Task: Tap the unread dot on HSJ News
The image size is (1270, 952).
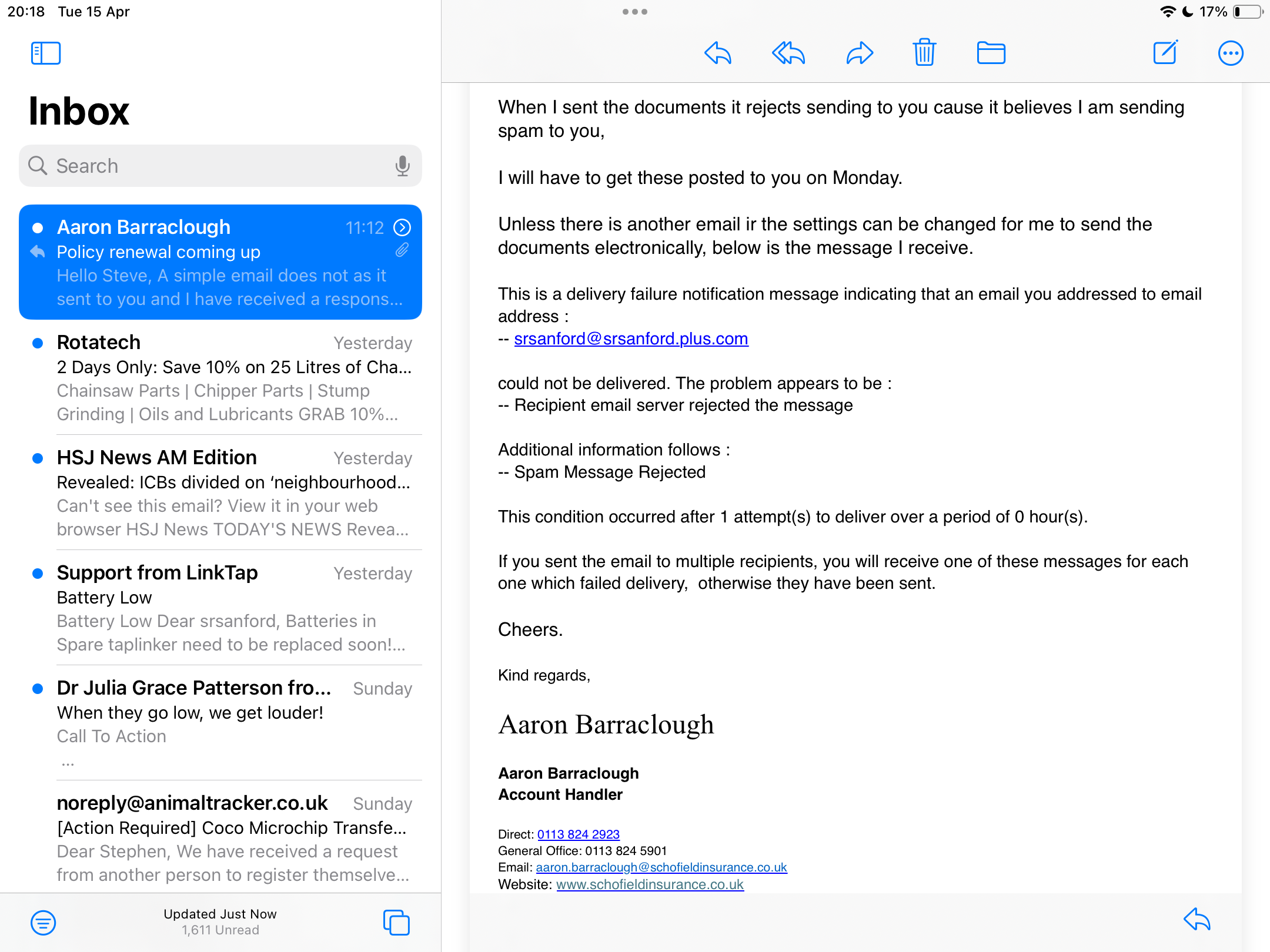Action: coord(38,458)
